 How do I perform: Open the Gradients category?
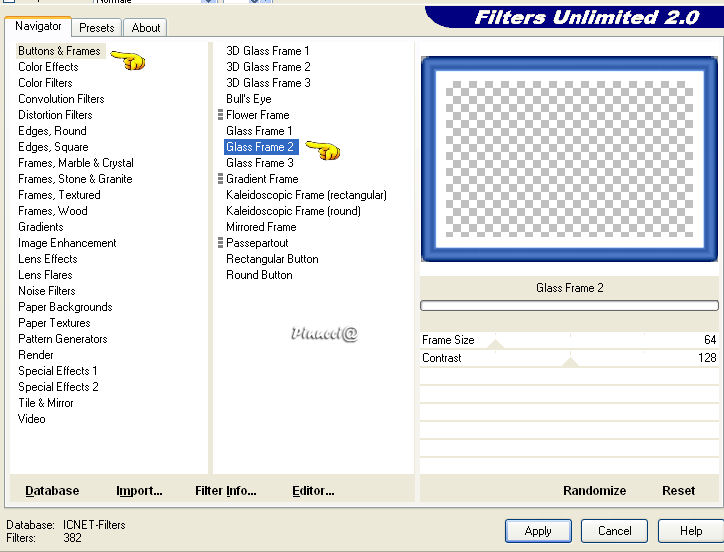pyautogui.click(x=41, y=227)
